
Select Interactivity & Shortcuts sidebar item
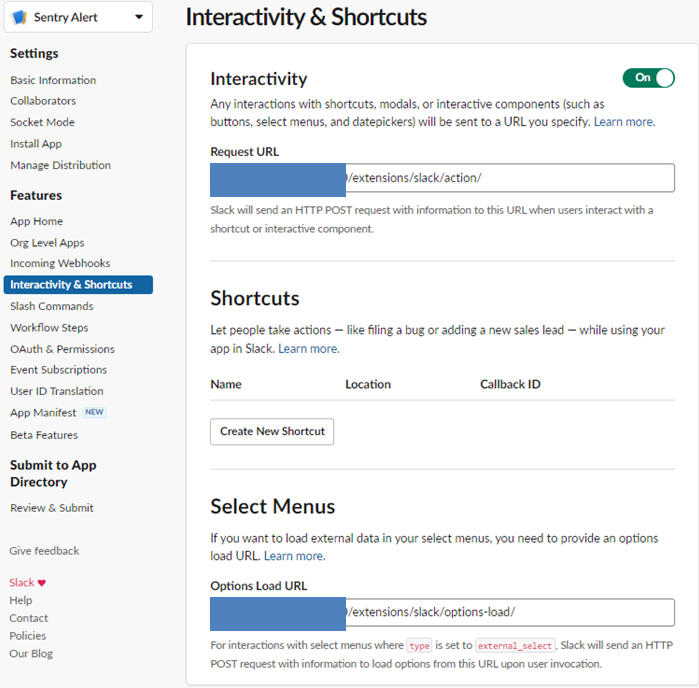[78, 285]
